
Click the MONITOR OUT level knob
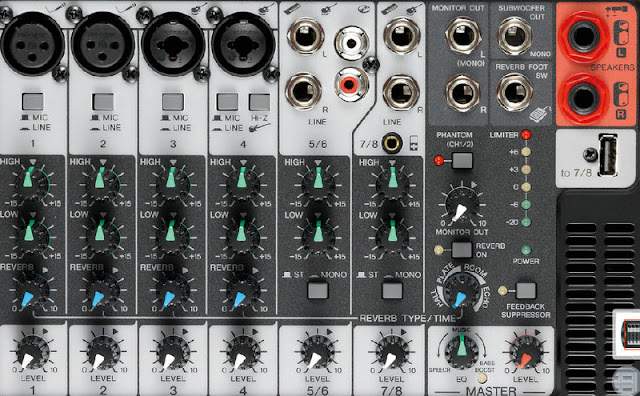[462, 204]
